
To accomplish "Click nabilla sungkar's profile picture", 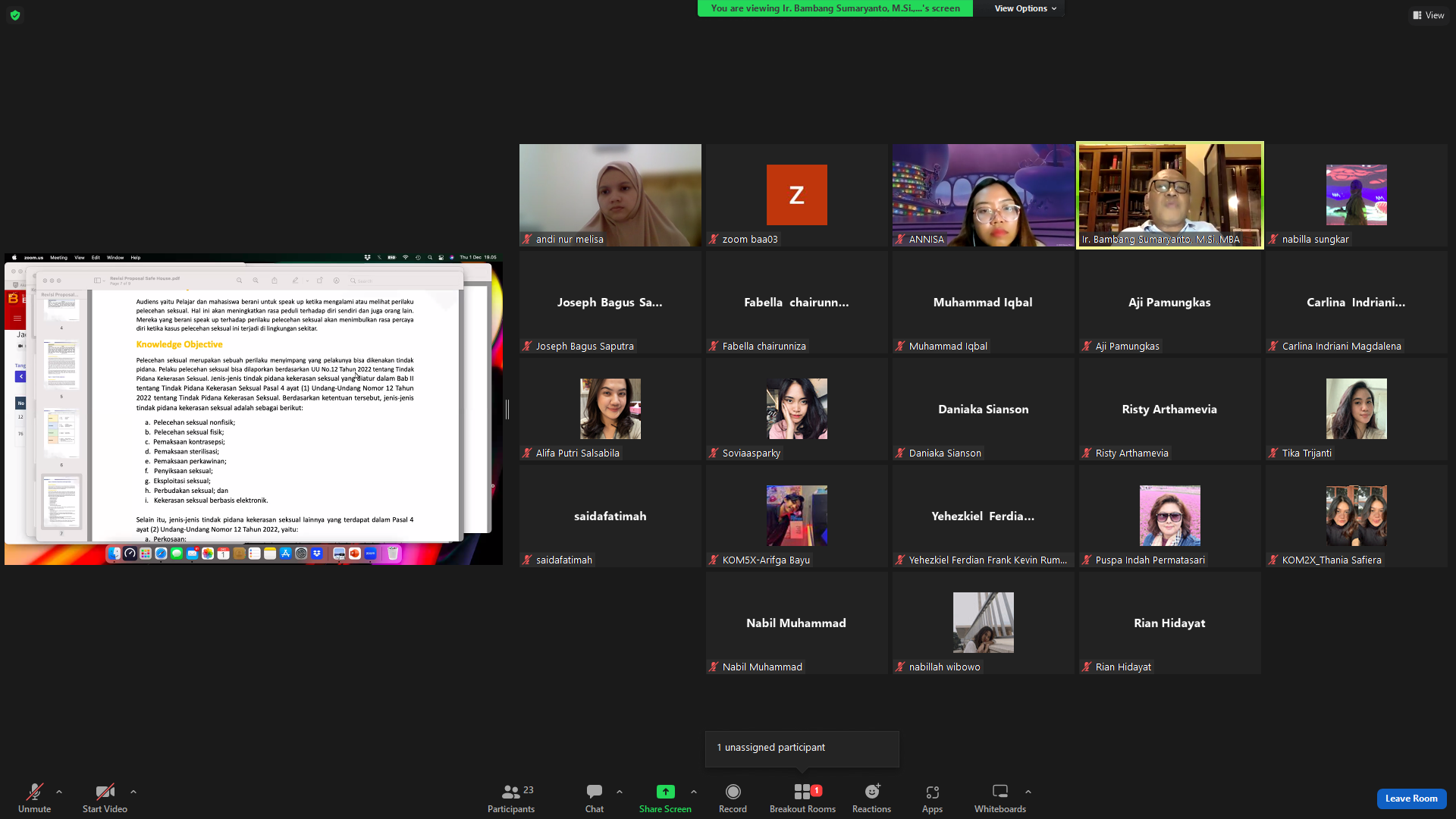I will click(x=1357, y=195).
